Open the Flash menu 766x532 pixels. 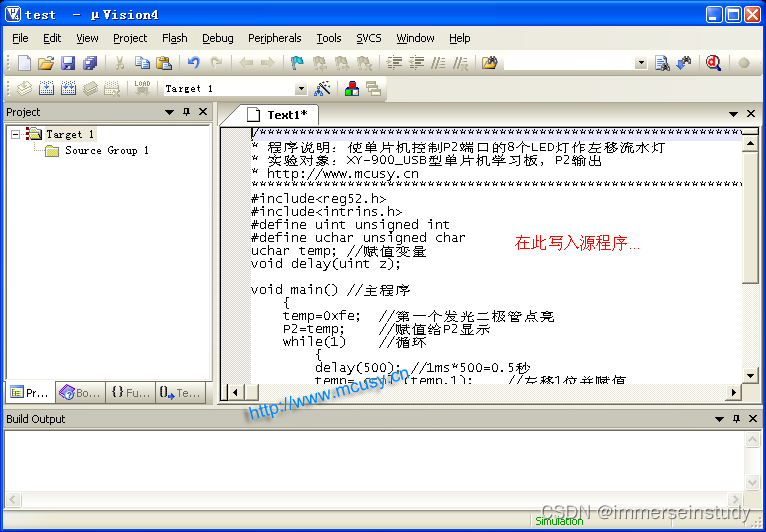coord(175,38)
